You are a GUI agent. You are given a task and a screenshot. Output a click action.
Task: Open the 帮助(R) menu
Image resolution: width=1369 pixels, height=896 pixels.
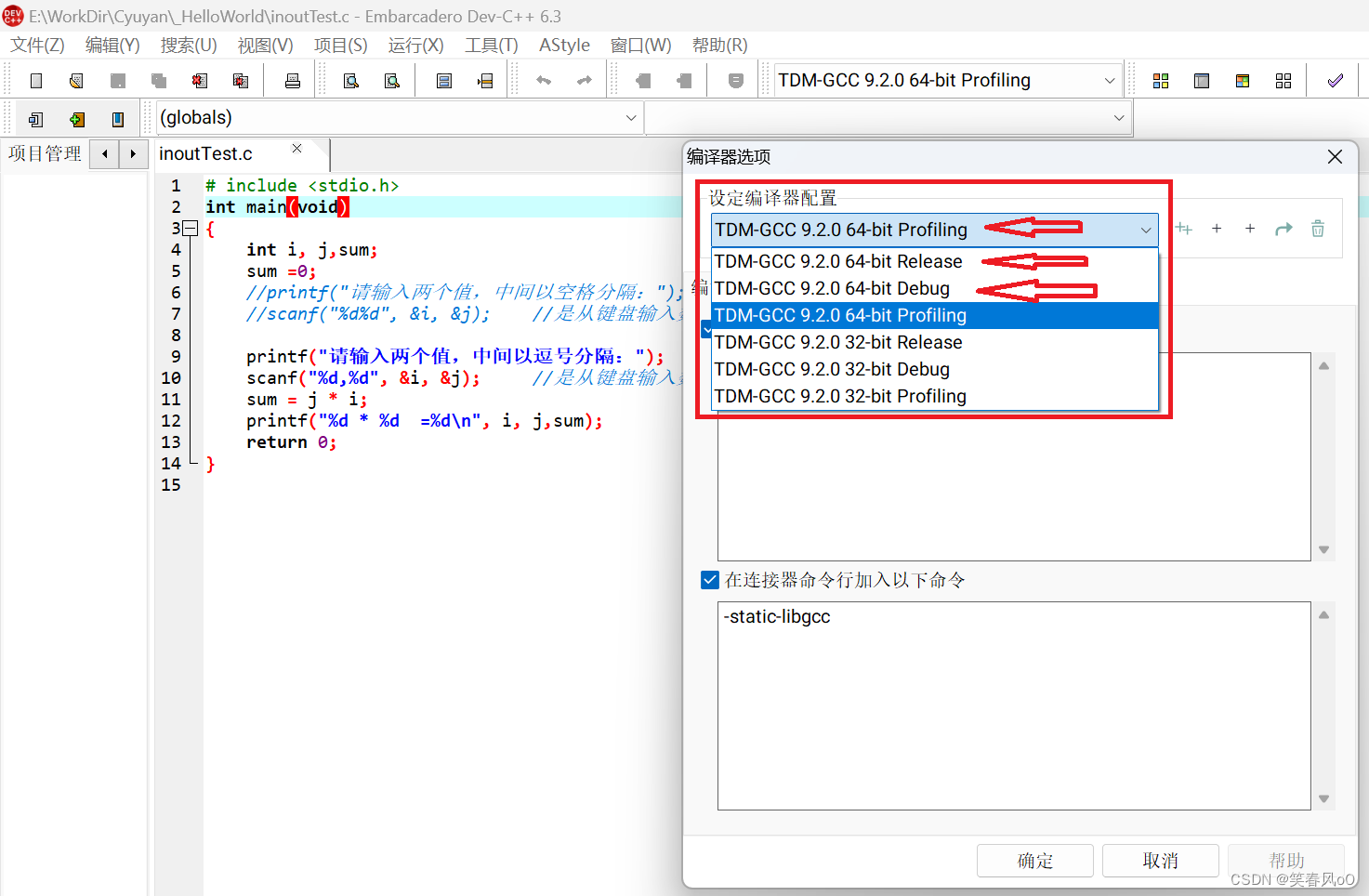[x=719, y=45]
